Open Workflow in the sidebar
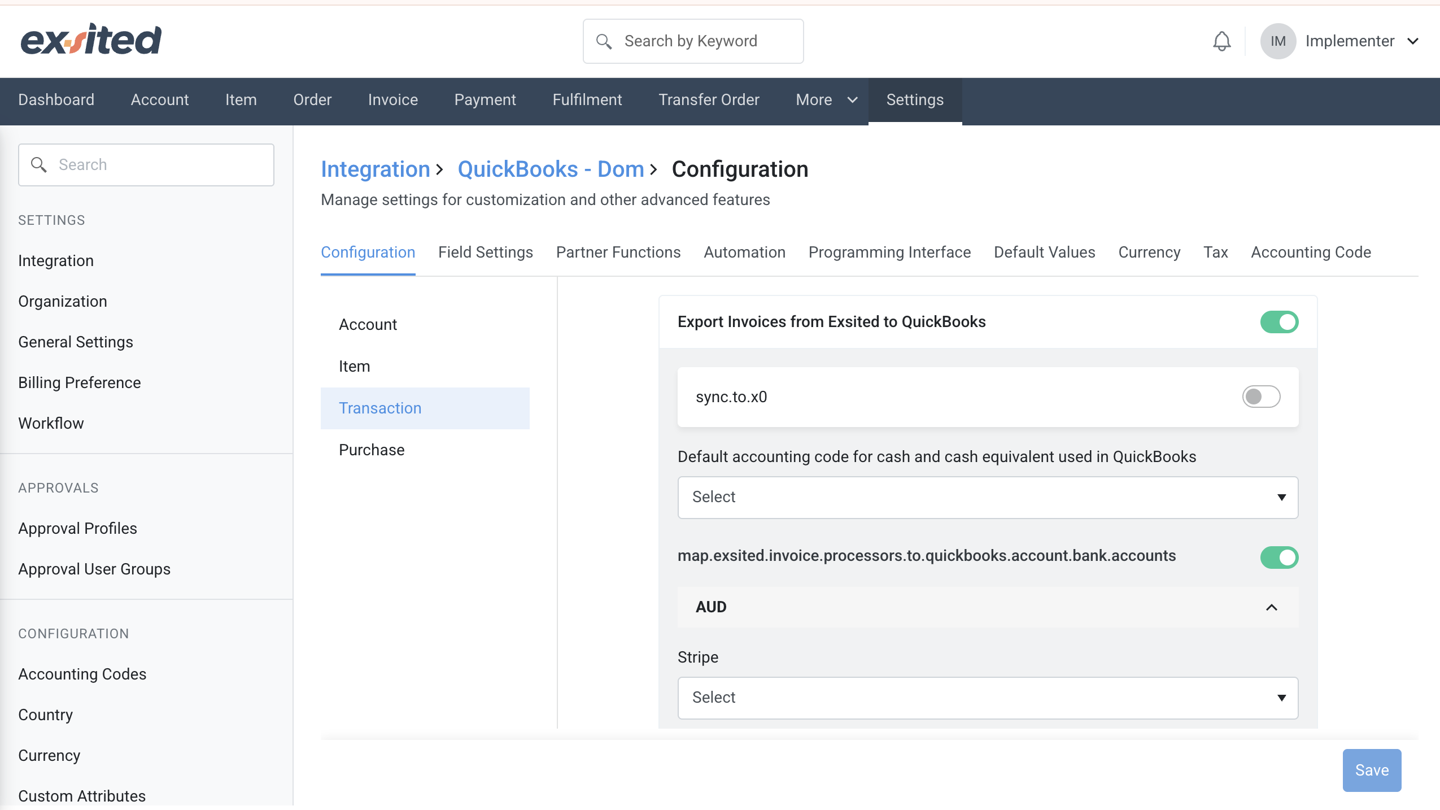 coord(51,423)
